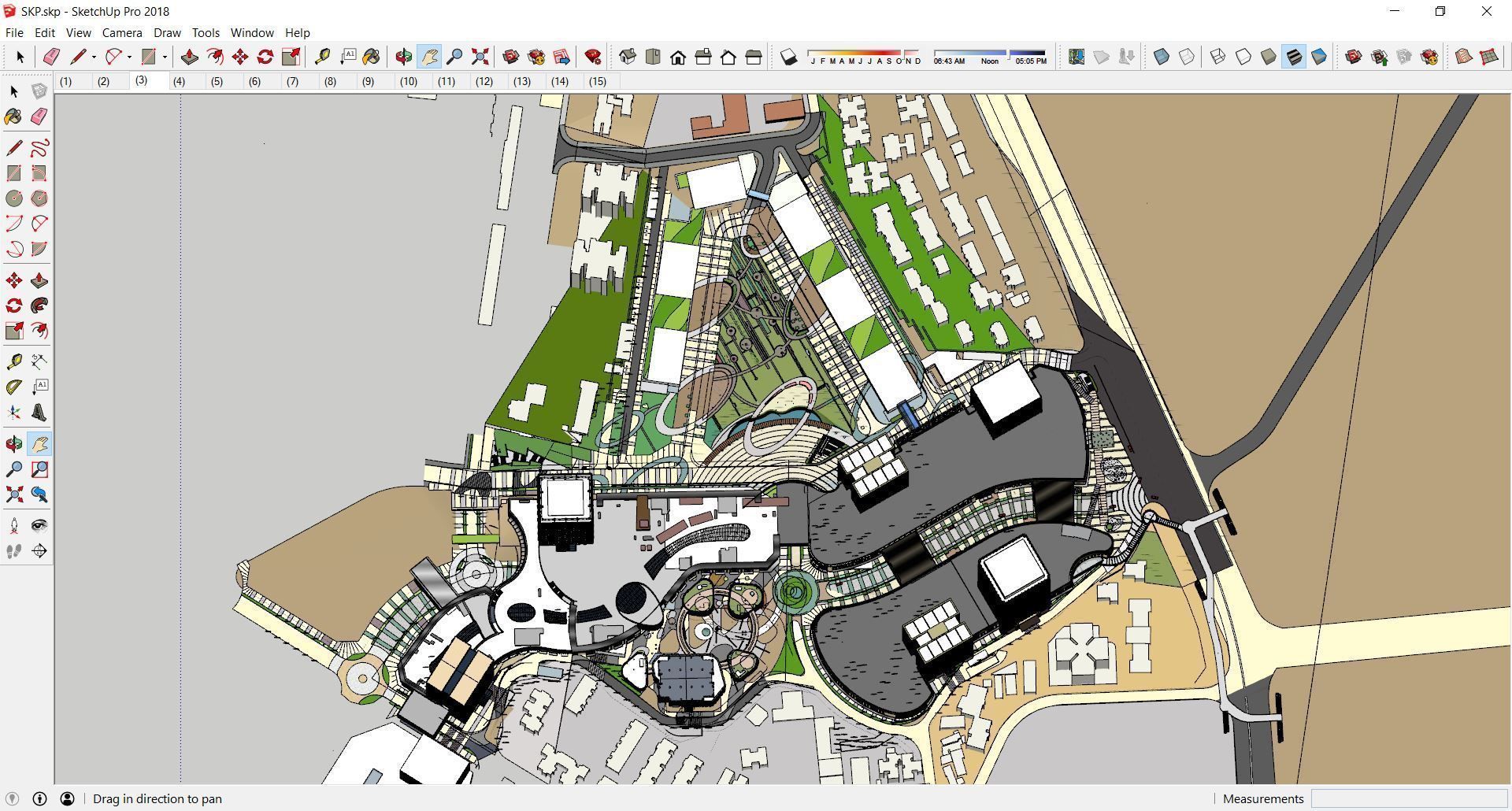Select the Polygon tool in left toolbar
Screen dimensions: 1512x811
click(39, 198)
